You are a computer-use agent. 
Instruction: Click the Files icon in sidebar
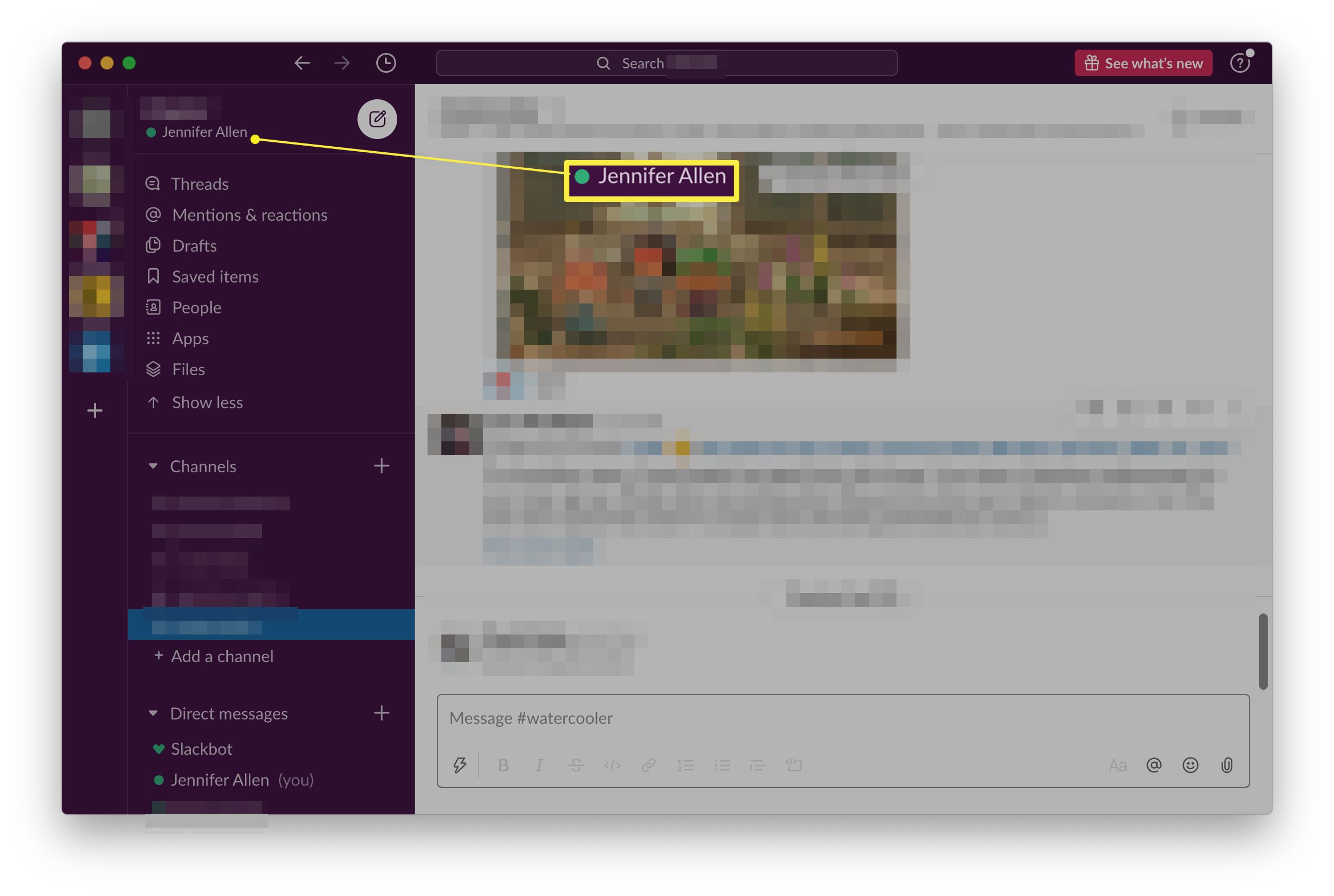[x=154, y=369]
